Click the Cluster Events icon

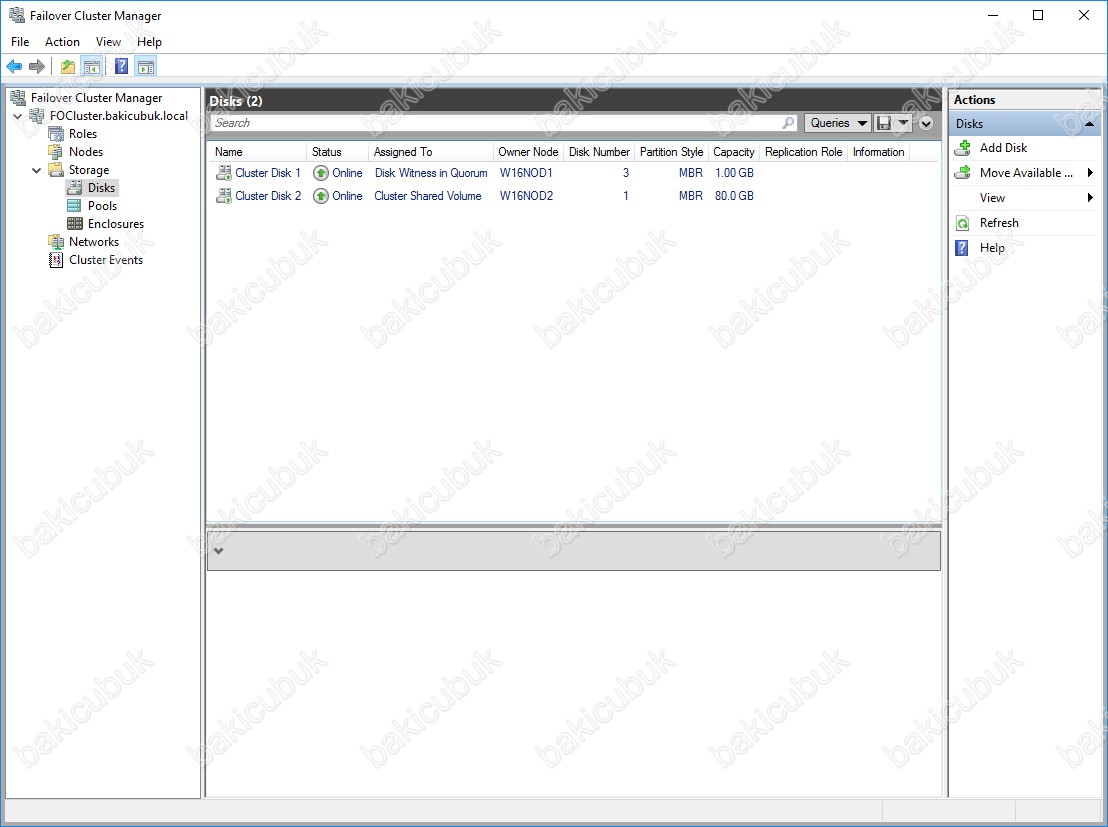point(56,259)
